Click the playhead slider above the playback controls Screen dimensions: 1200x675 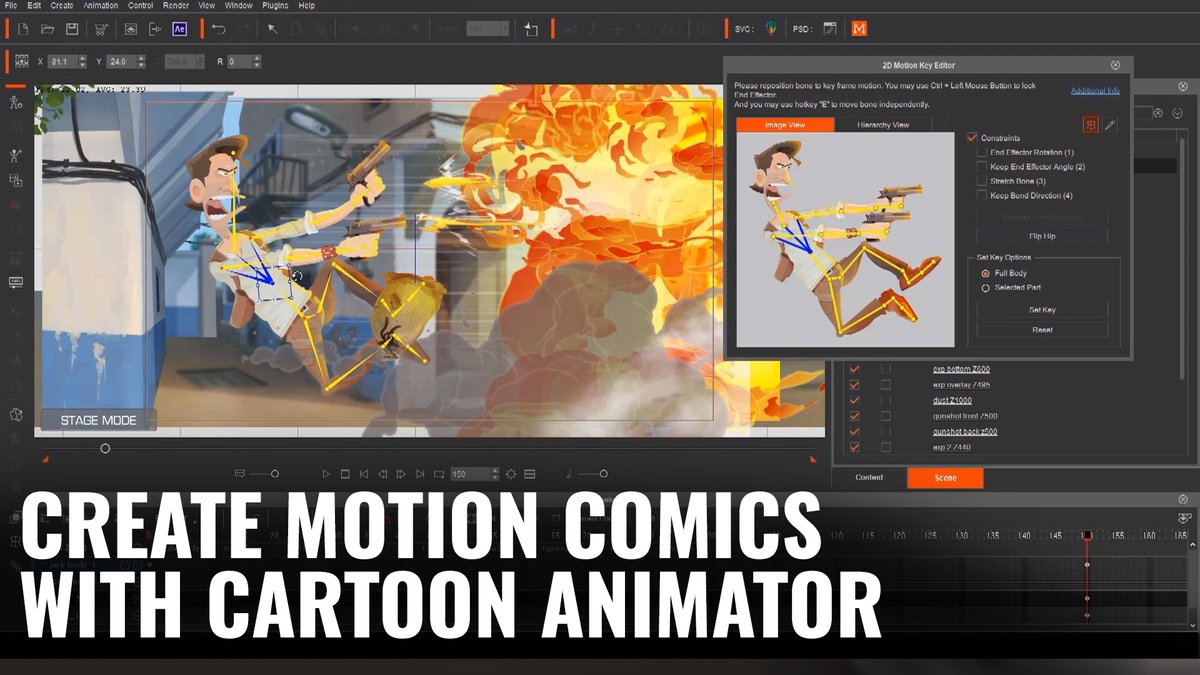pos(105,449)
